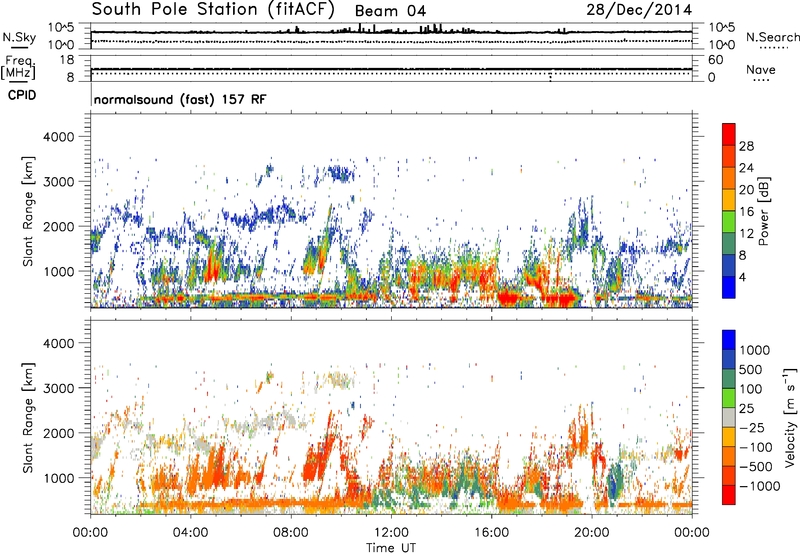Click the 'South Pole Station (fitACF)' title
This screenshot has width=800, height=554.
tap(213, 9)
